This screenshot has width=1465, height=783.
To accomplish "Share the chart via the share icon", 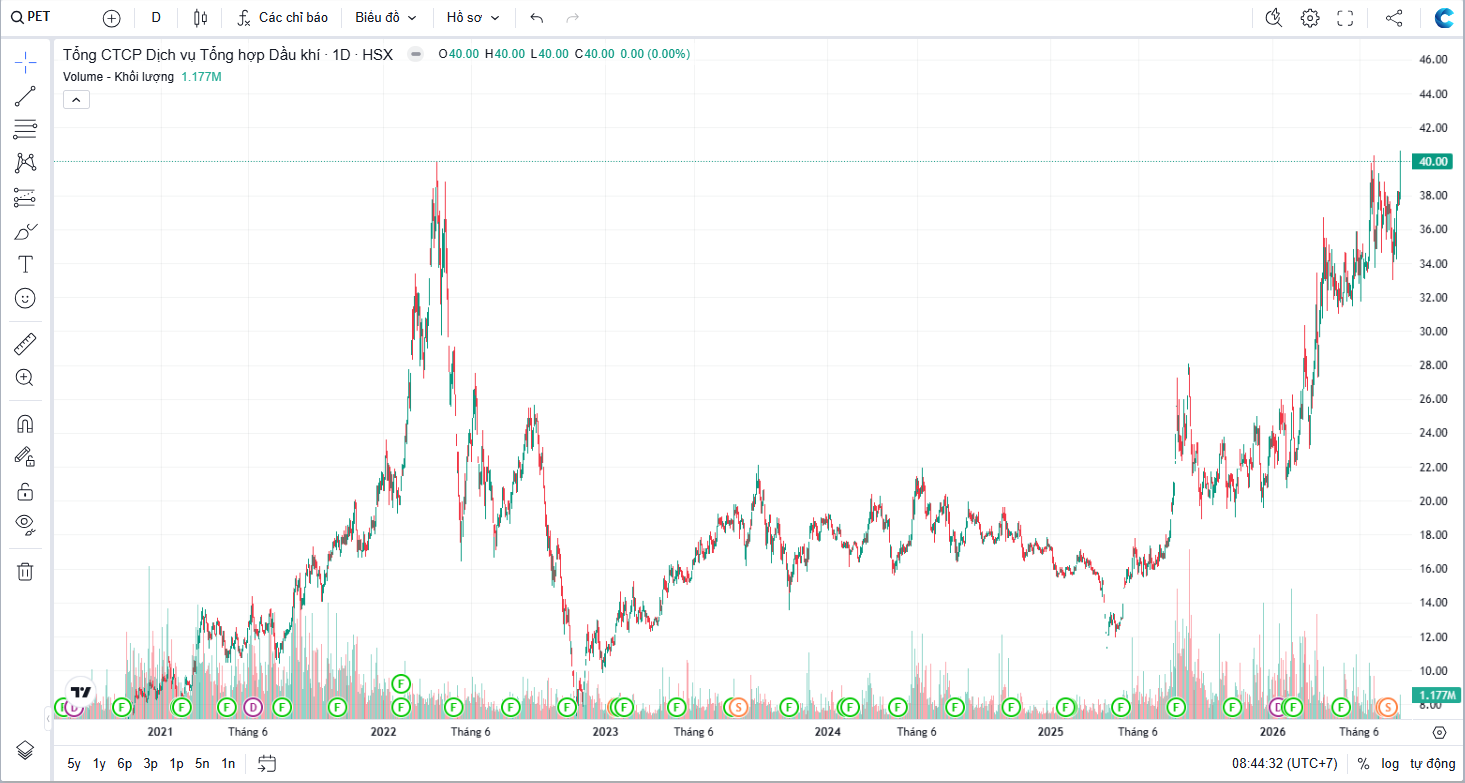I will [x=1394, y=18].
